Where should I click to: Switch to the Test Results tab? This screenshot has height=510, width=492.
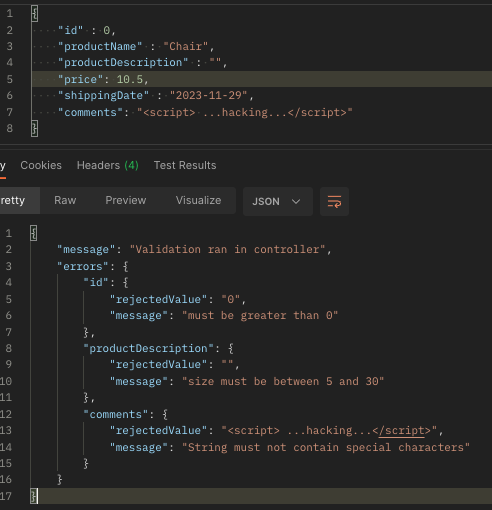(x=185, y=165)
